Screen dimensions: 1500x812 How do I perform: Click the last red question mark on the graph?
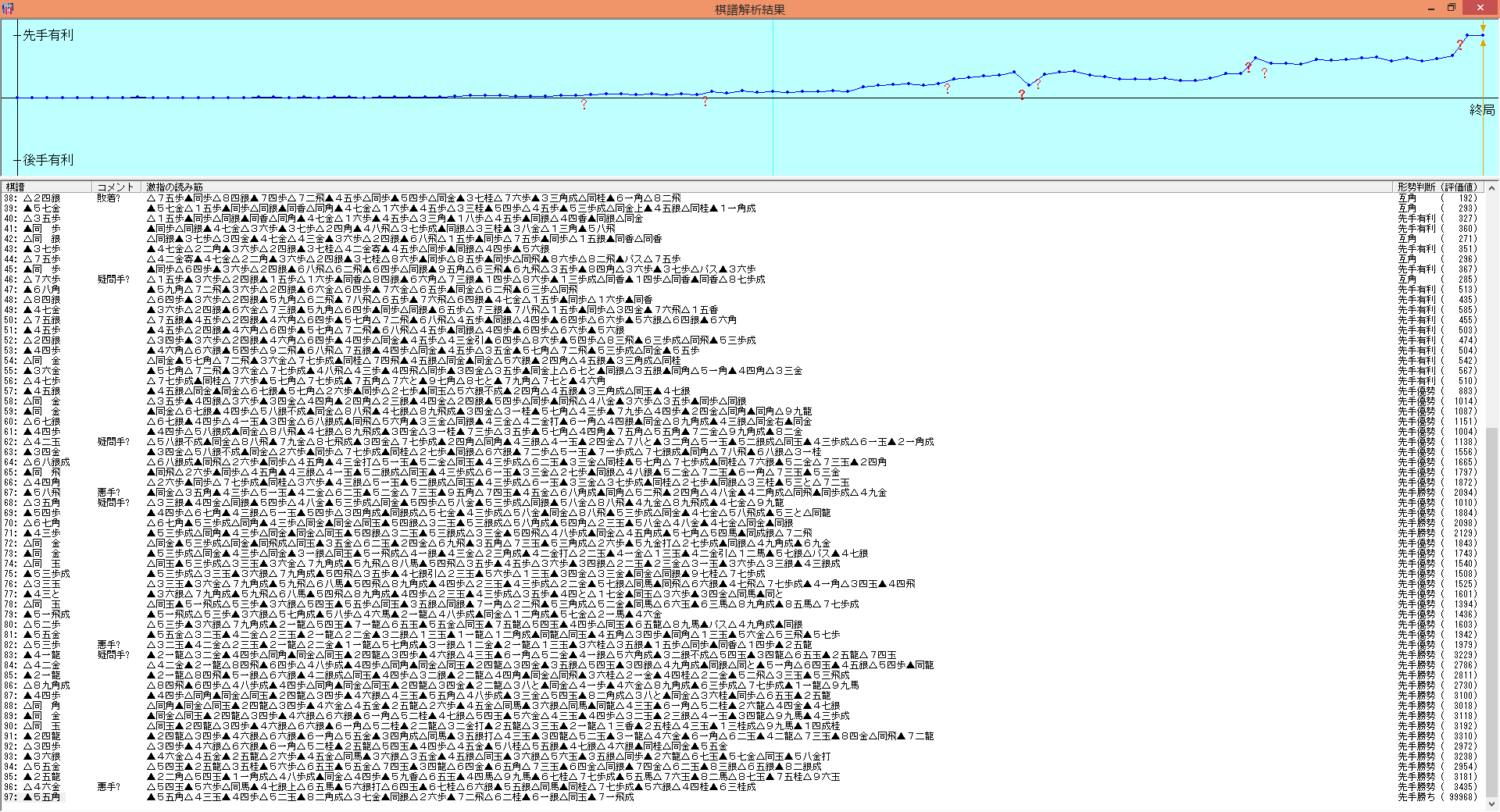pyautogui.click(x=1459, y=45)
